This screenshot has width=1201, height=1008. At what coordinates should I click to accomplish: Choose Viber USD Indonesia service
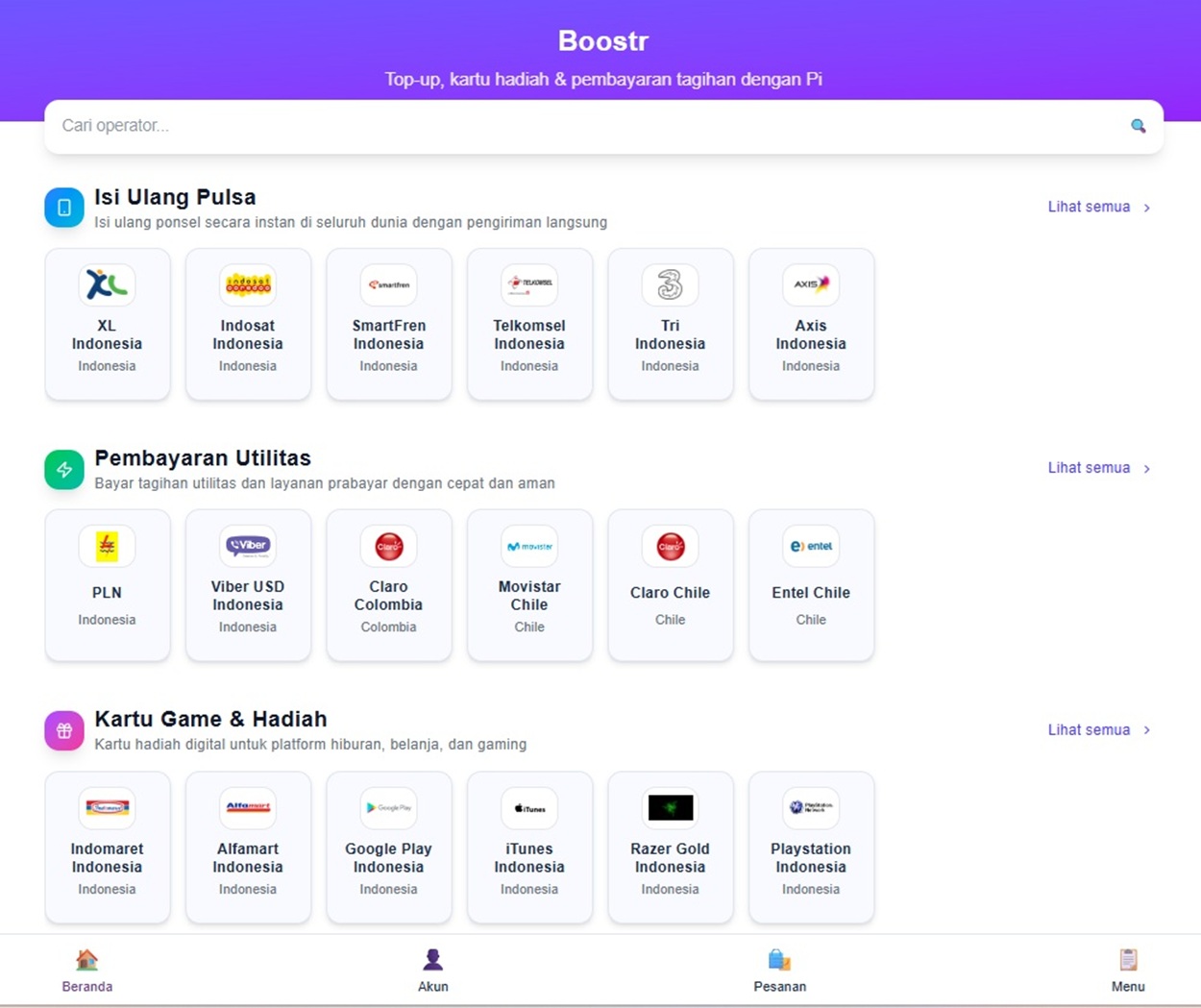click(x=248, y=585)
